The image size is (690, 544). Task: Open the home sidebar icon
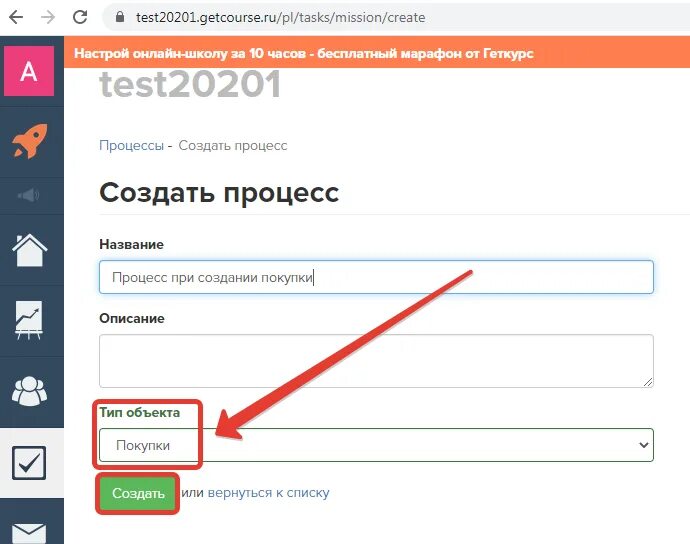pyautogui.click(x=29, y=250)
